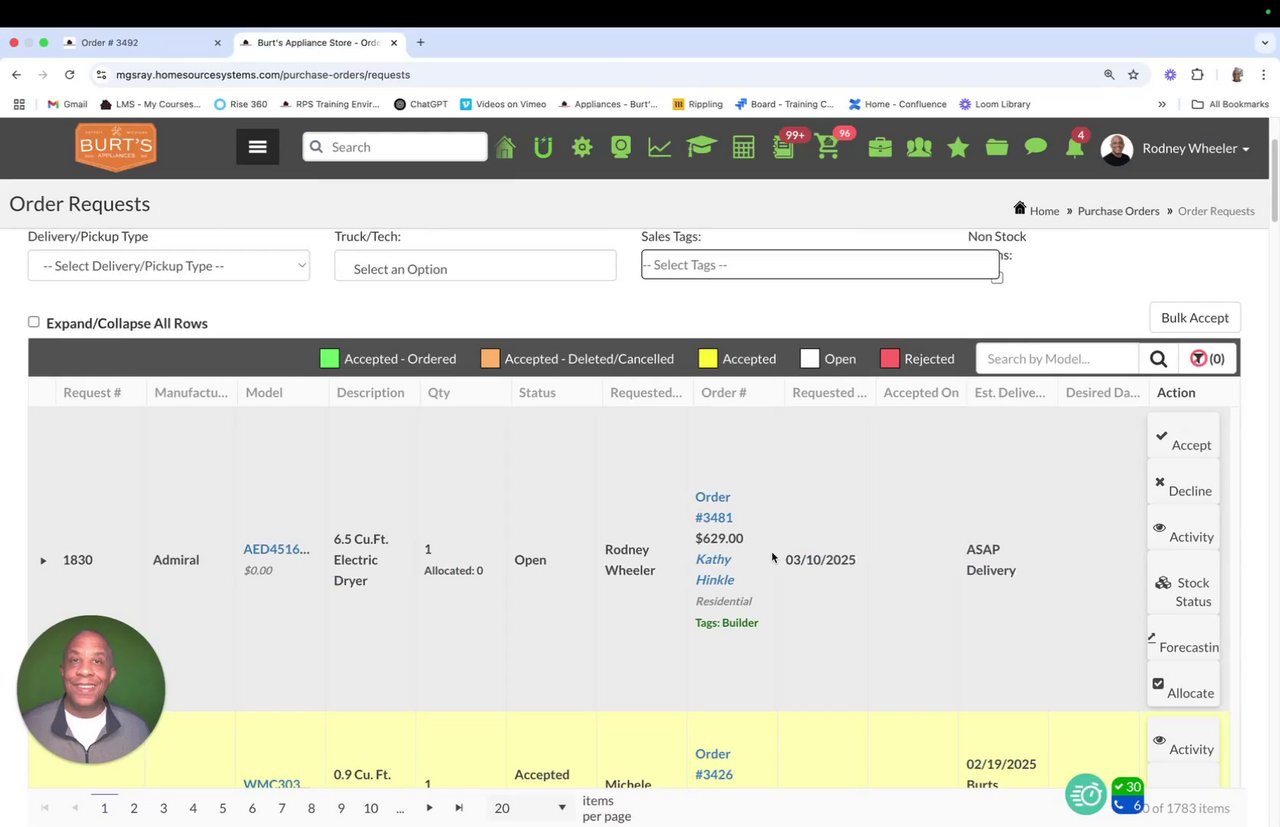
Task: Open the notebook icon with 99+ badge
Action: click(x=784, y=148)
